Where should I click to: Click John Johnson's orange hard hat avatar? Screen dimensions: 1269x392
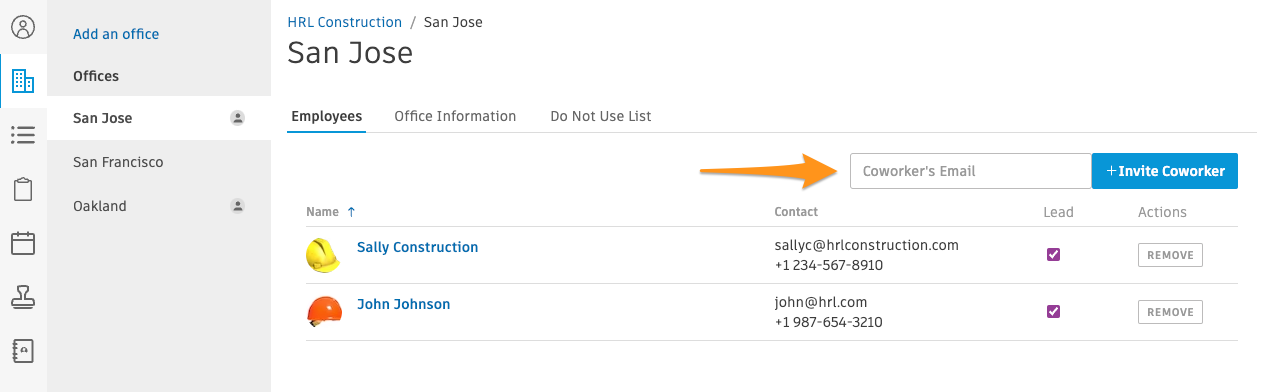click(323, 312)
